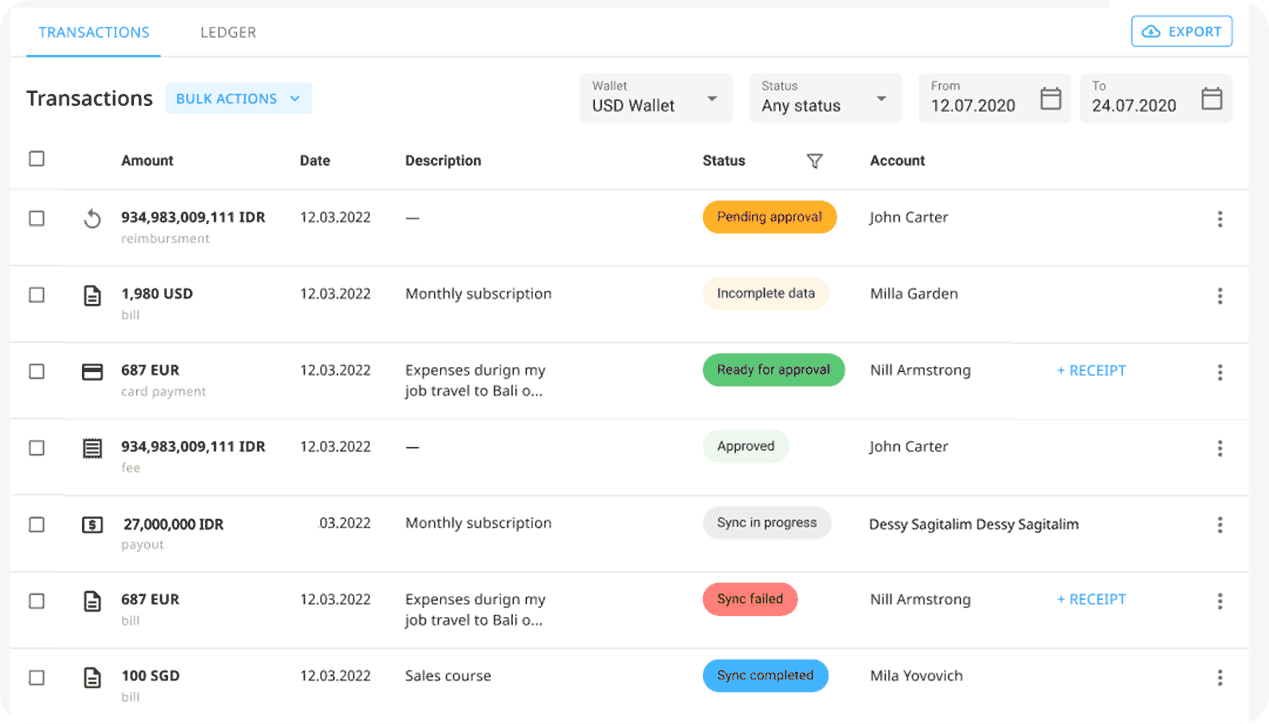Click the Status column filter funnel icon
The height and width of the screenshot is (724, 1269).
(815, 161)
